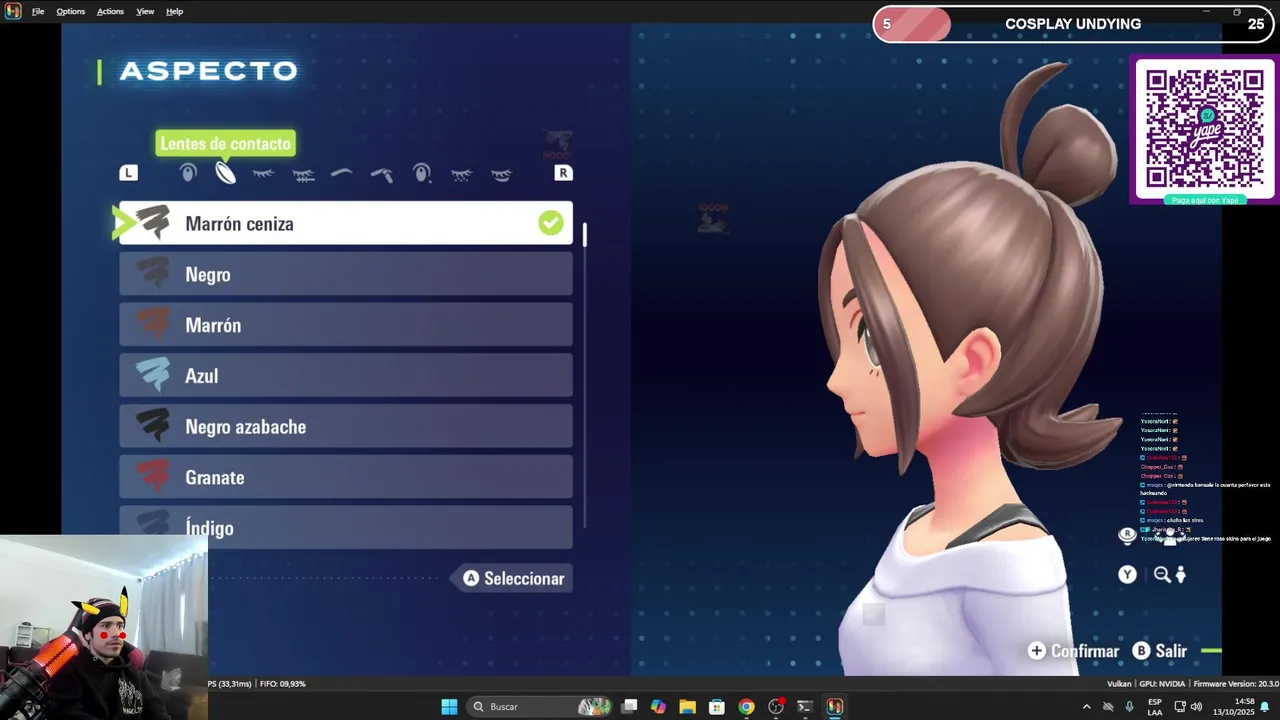1280x720 pixels.
Task: Click the + Confirmar button
Action: (x=1074, y=651)
